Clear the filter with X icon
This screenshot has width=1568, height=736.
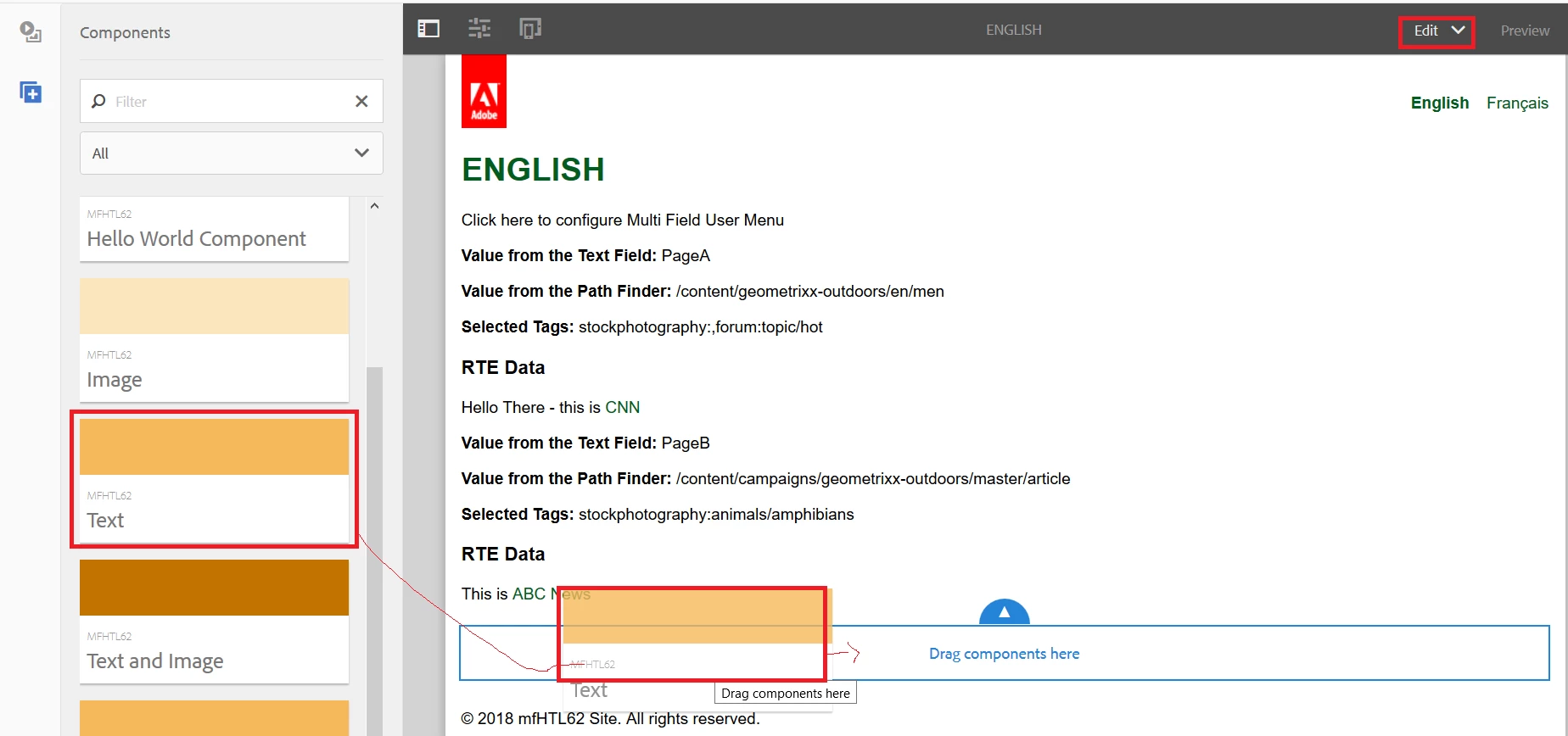click(x=361, y=101)
